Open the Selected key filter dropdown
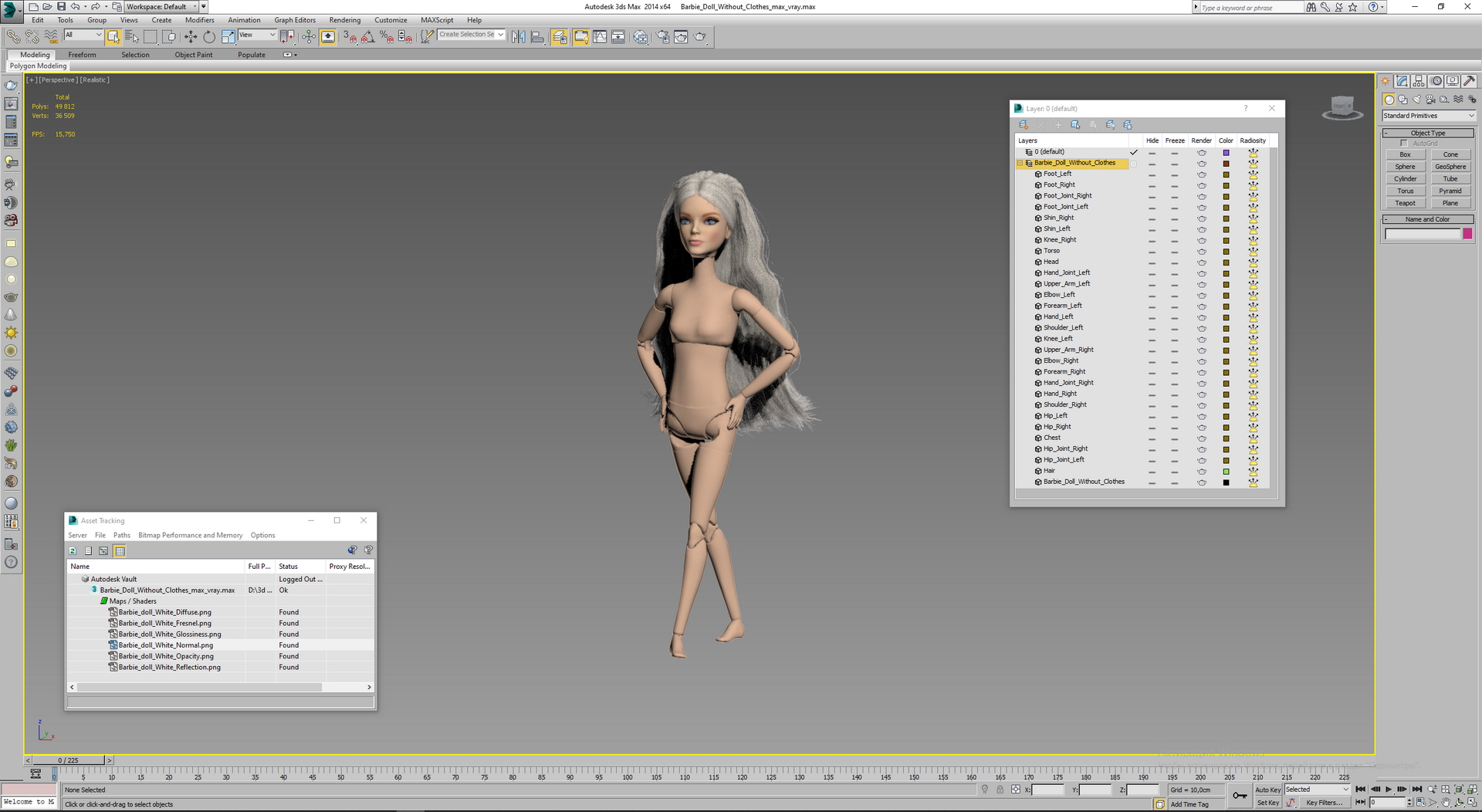This screenshot has width=1482, height=812. (1317, 790)
